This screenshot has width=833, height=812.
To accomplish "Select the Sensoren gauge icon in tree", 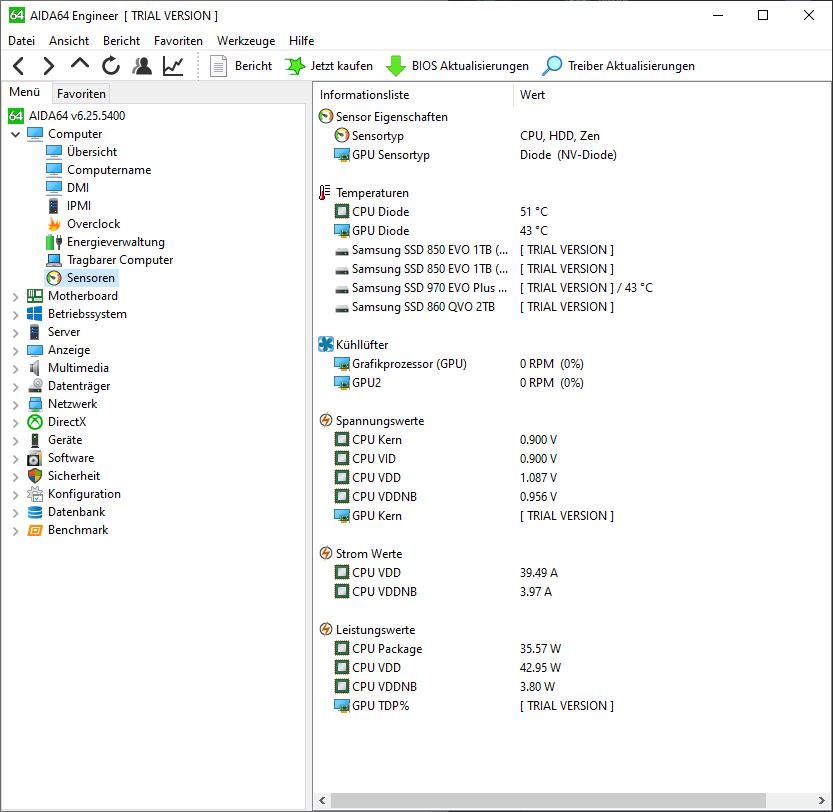I will click(x=54, y=278).
